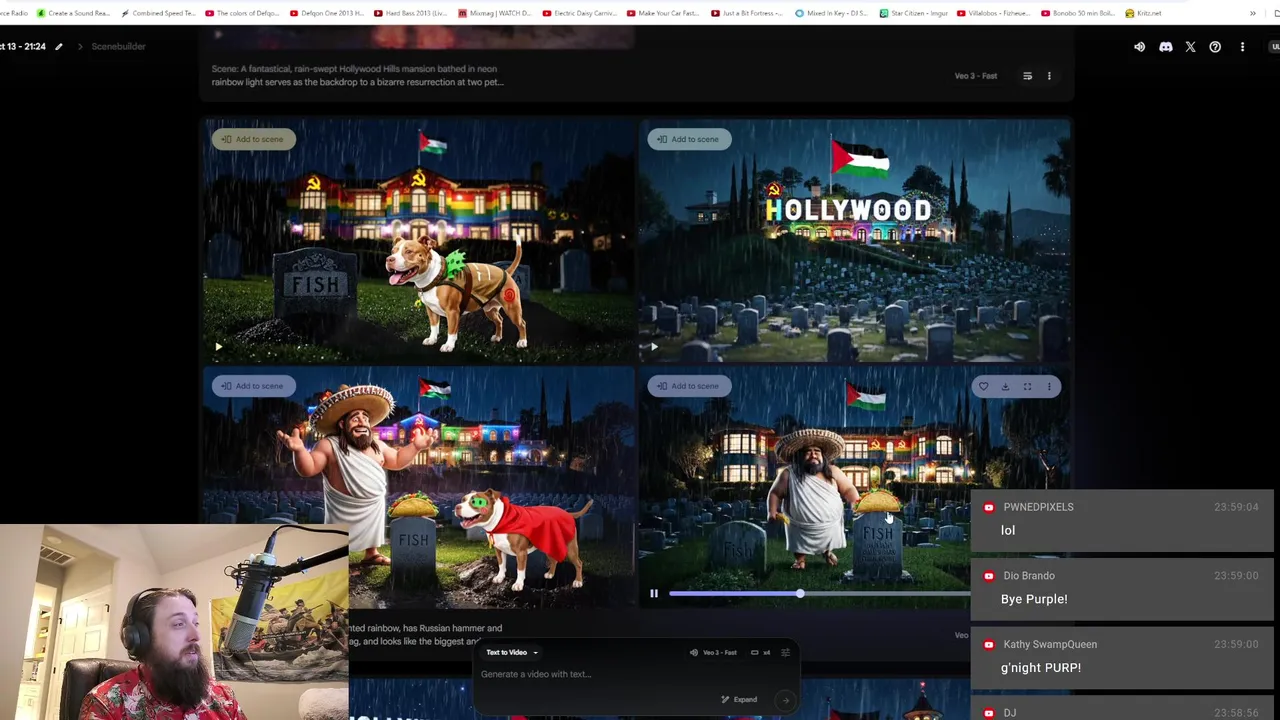Open the Kritz.net bookmark
Viewport: 1280px width, 720px height.
tap(1144, 13)
